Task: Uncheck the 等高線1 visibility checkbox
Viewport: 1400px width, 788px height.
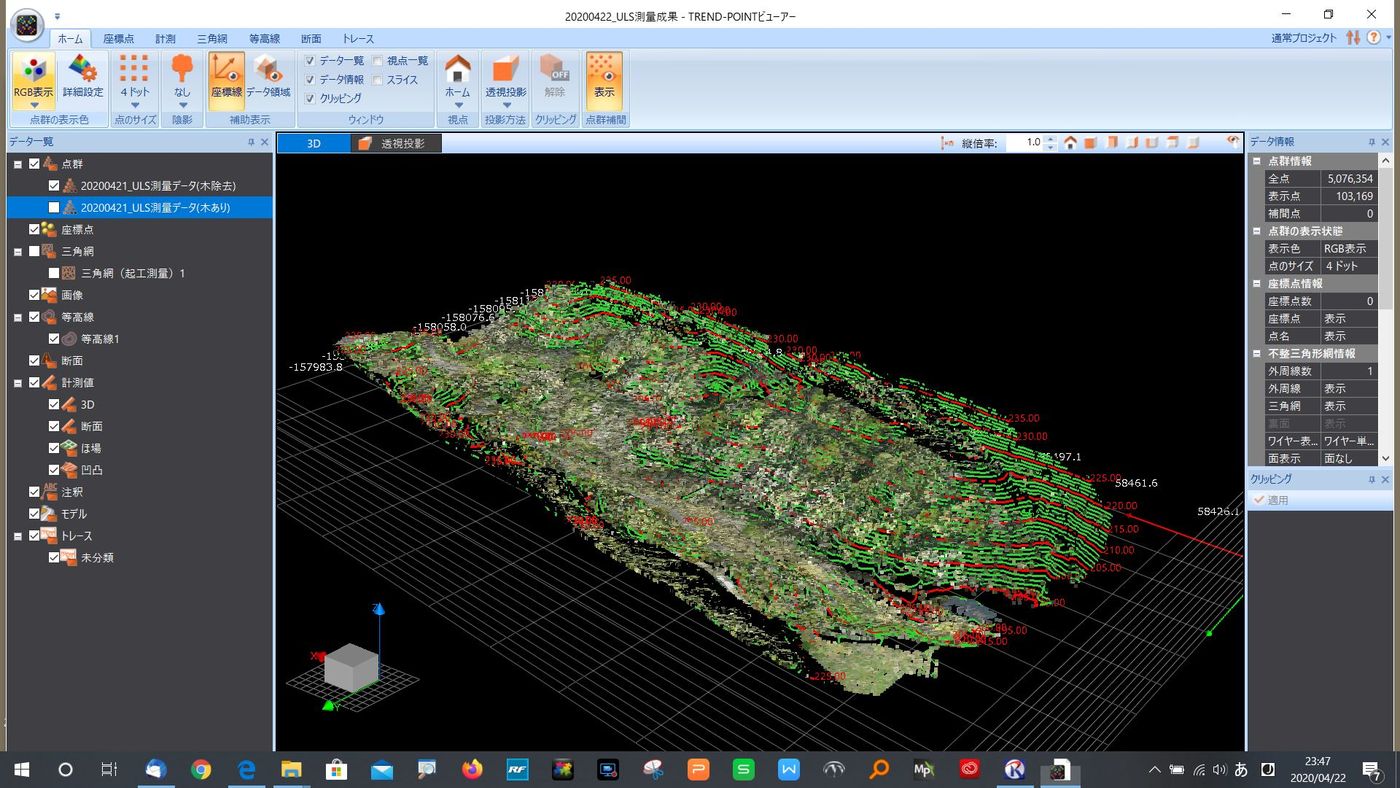Action: pos(54,339)
